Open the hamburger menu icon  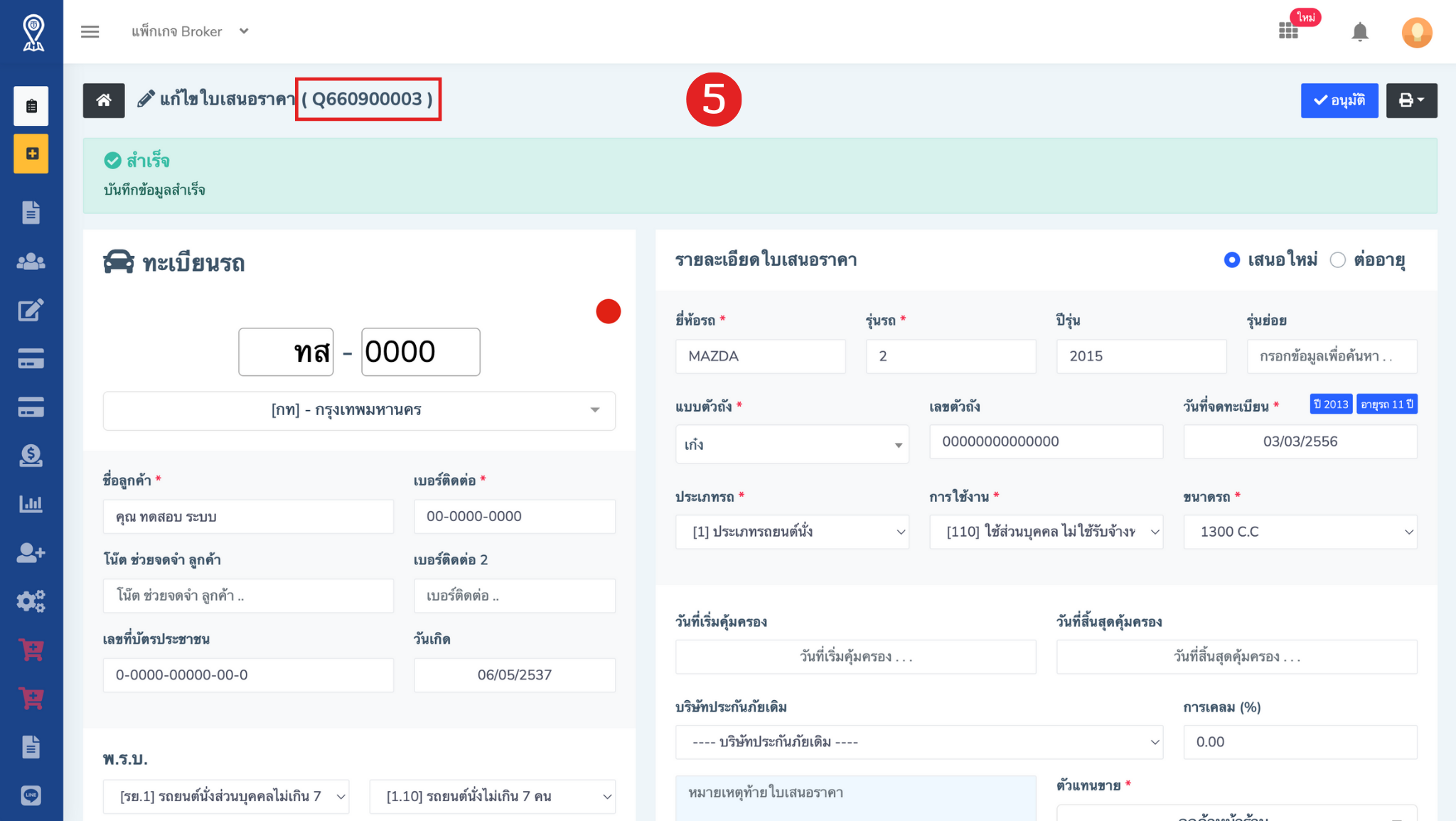90,31
